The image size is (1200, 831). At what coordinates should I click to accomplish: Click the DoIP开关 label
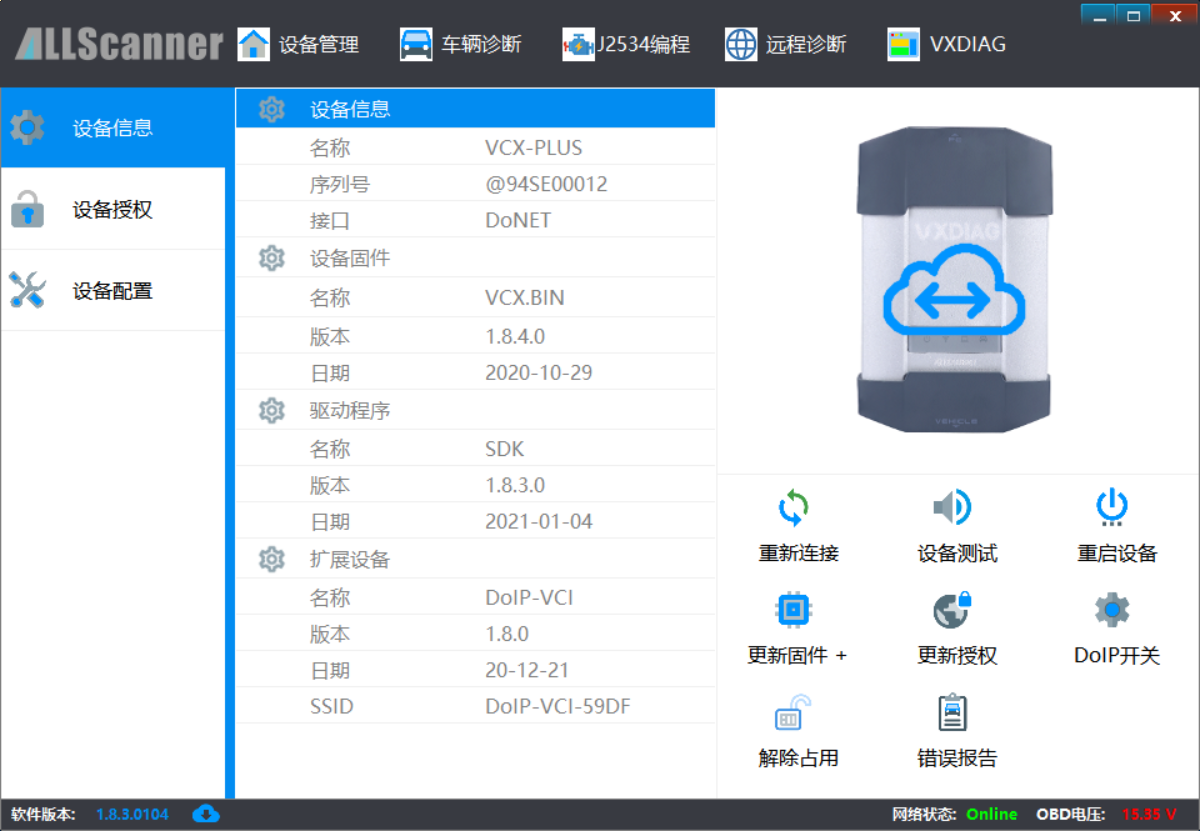[1117, 655]
